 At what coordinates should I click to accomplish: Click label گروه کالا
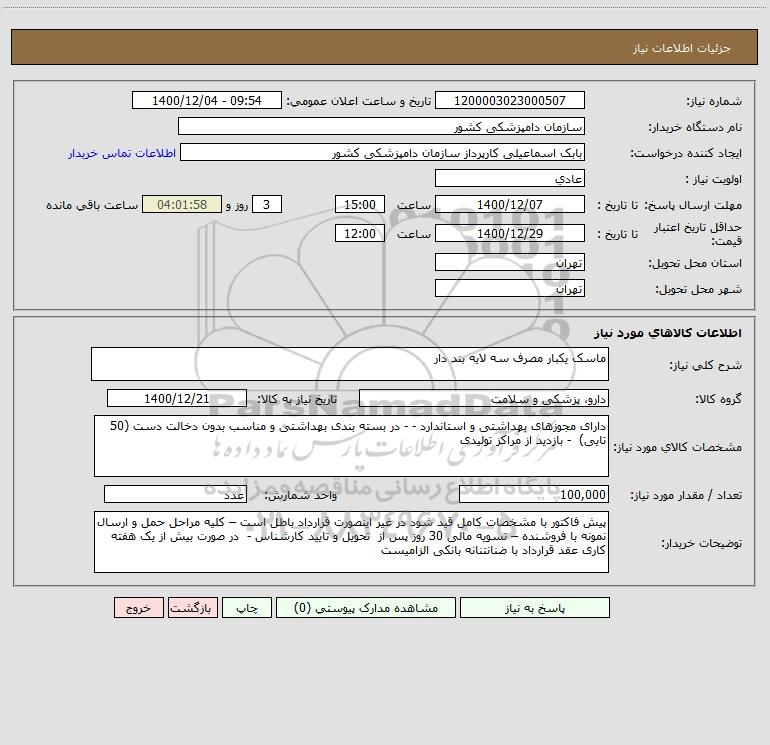pos(718,399)
